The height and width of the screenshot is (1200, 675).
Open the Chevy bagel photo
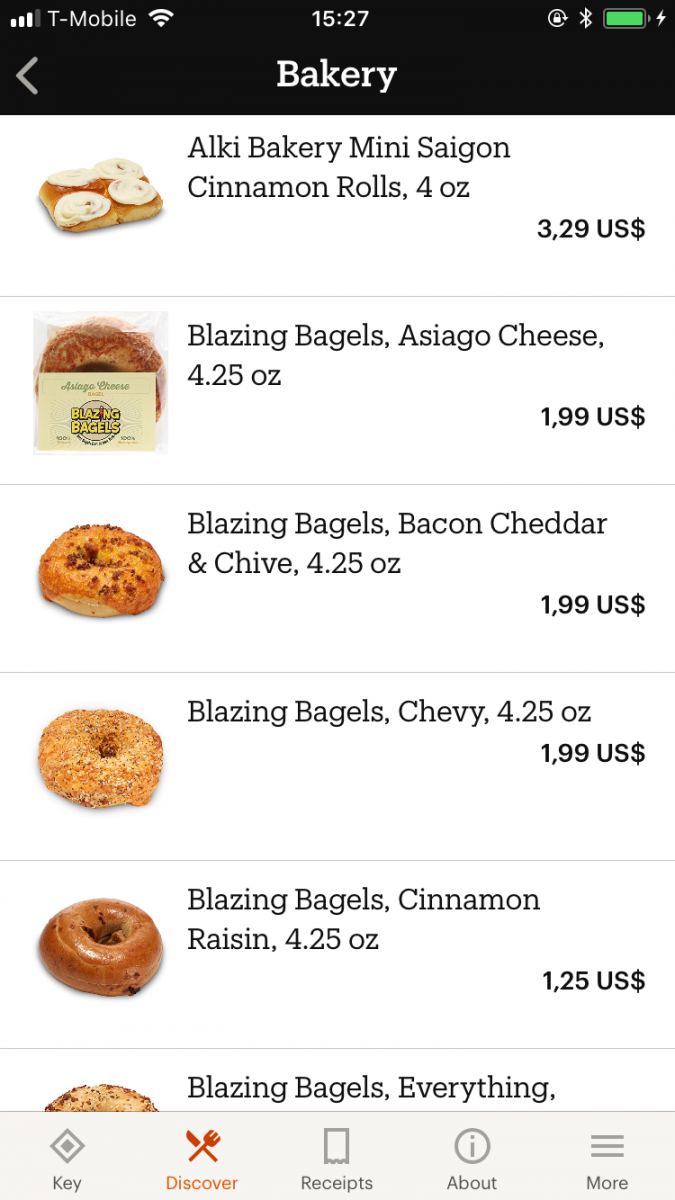[100, 757]
